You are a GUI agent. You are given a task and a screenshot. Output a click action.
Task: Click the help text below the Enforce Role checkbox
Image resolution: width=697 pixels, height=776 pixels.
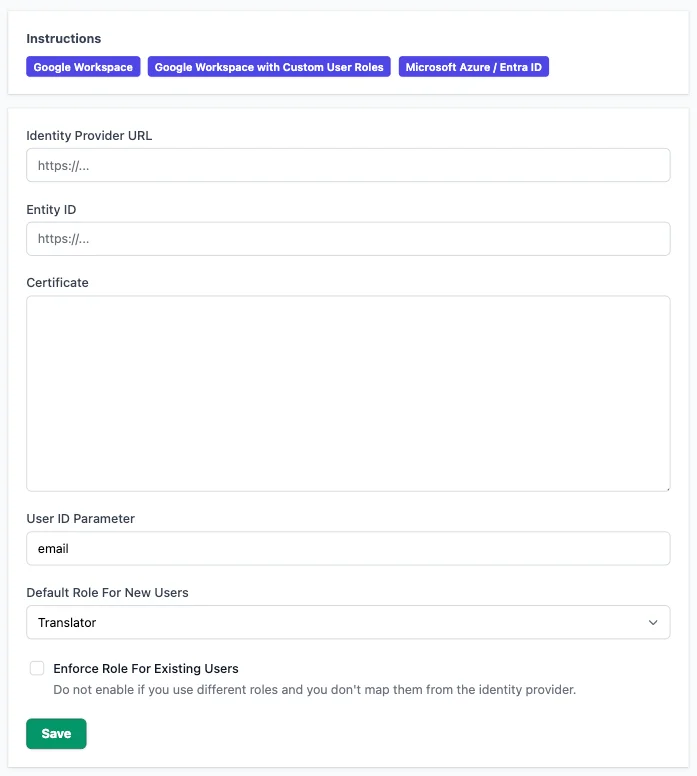click(x=315, y=690)
